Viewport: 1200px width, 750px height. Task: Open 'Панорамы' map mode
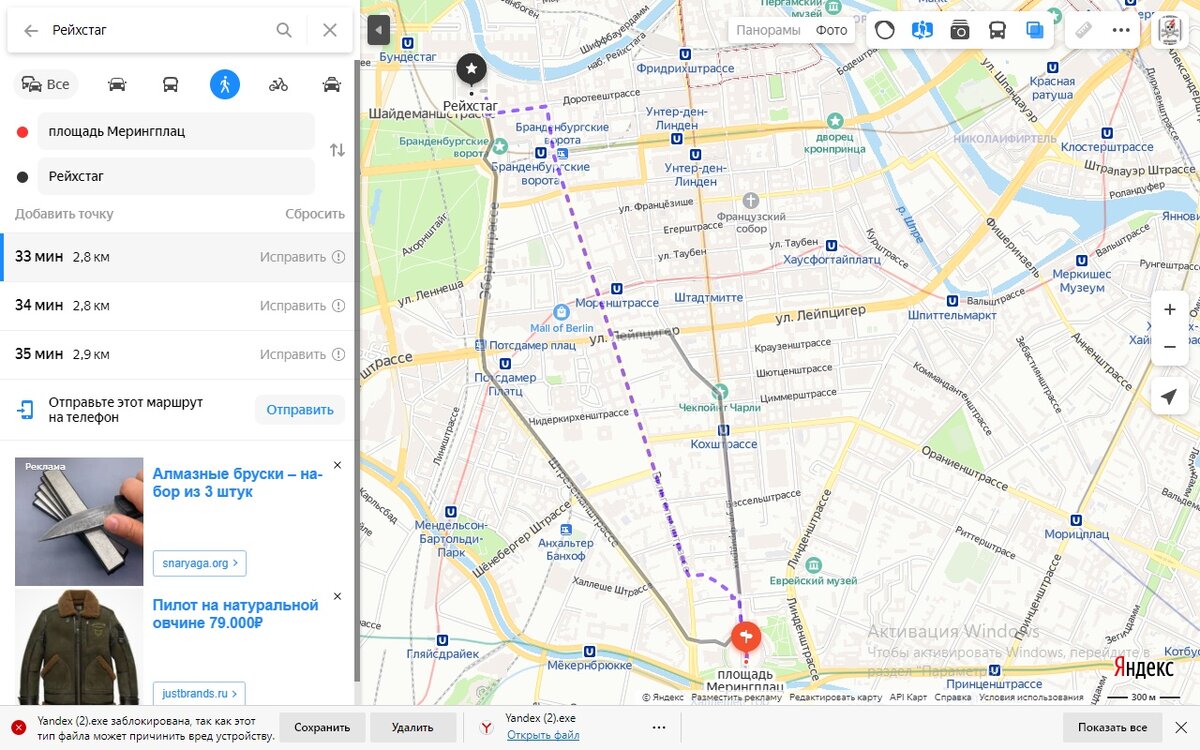[768, 30]
